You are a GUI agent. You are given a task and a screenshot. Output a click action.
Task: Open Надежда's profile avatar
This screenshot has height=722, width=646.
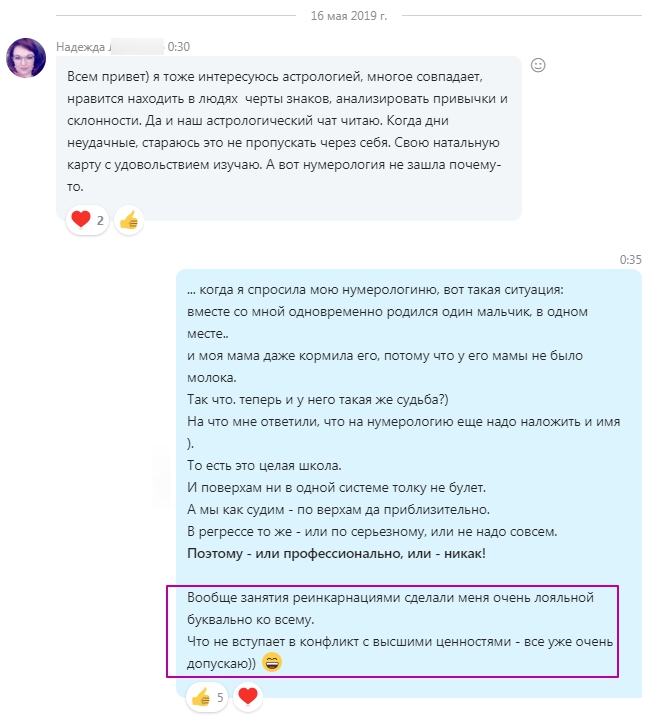tap(26, 58)
